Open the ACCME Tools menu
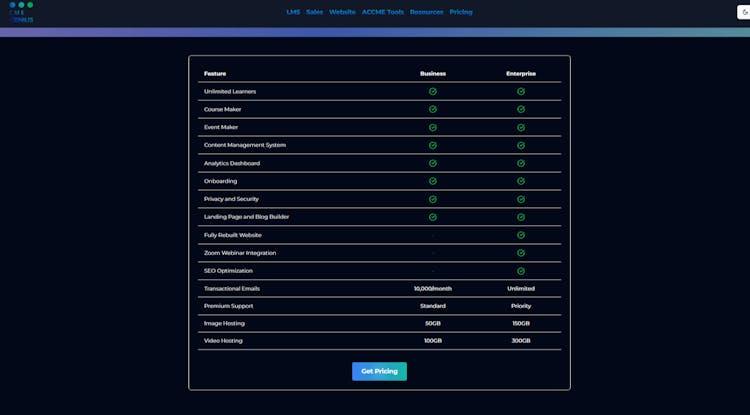 point(382,12)
